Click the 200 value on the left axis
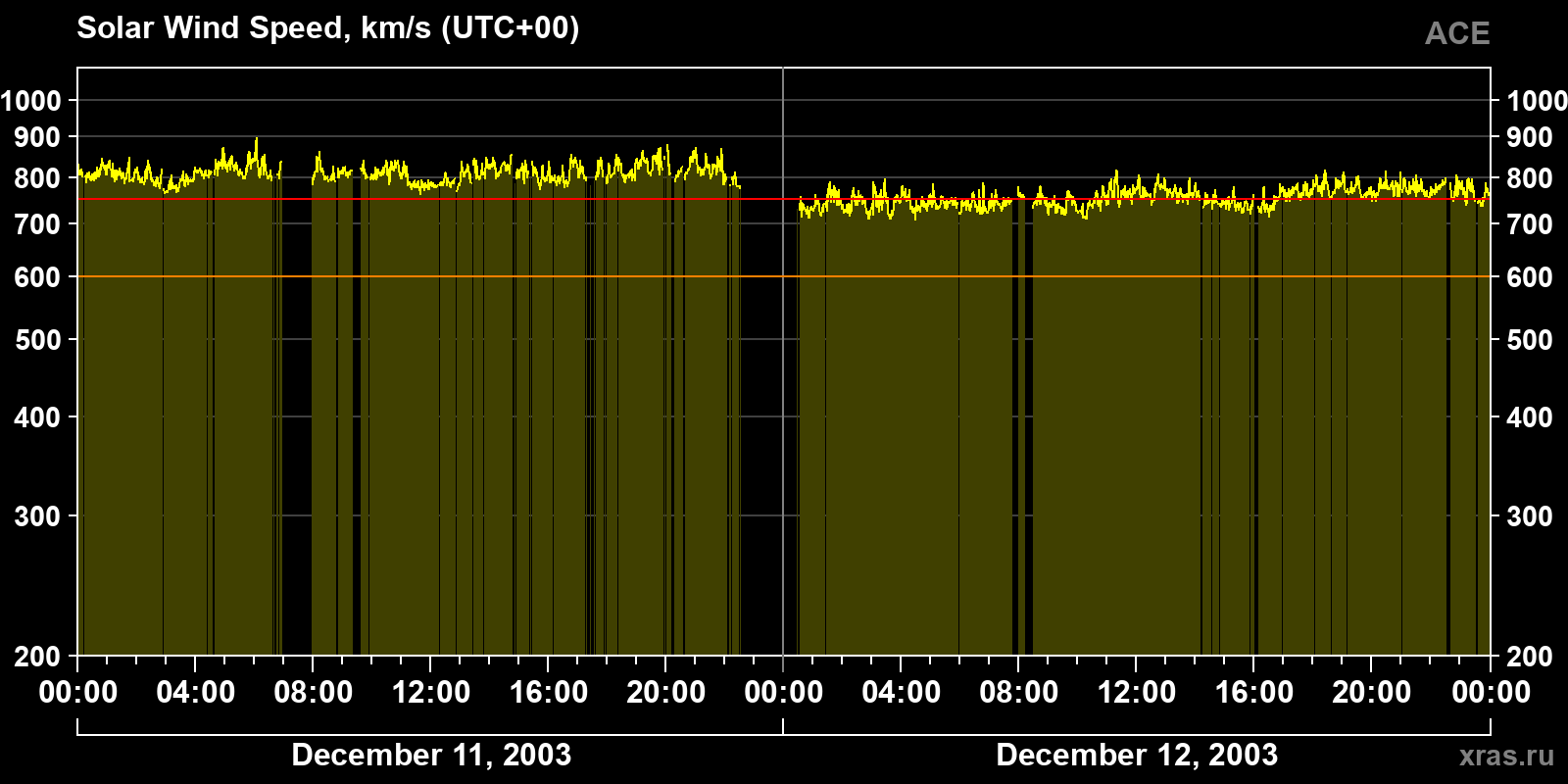1568x784 pixels. click(x=37, y=657)
